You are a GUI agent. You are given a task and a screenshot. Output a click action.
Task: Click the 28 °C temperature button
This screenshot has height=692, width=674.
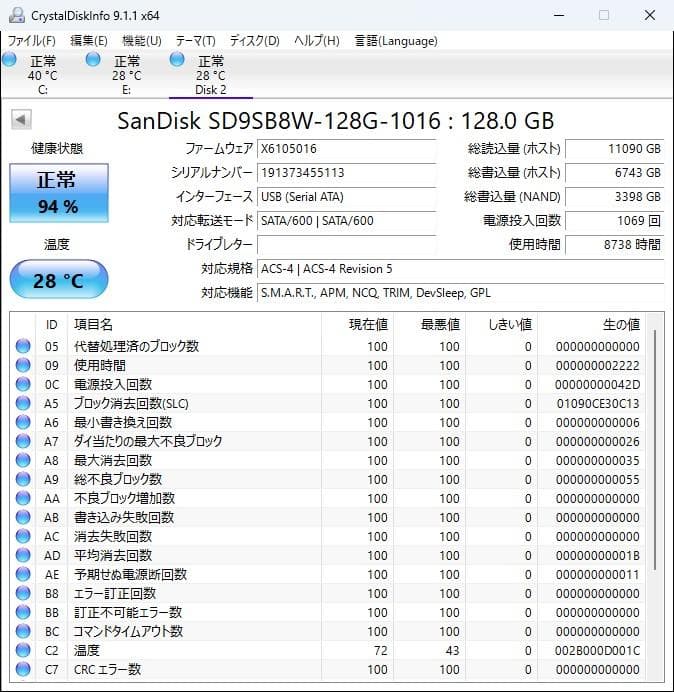coord(59,279)
